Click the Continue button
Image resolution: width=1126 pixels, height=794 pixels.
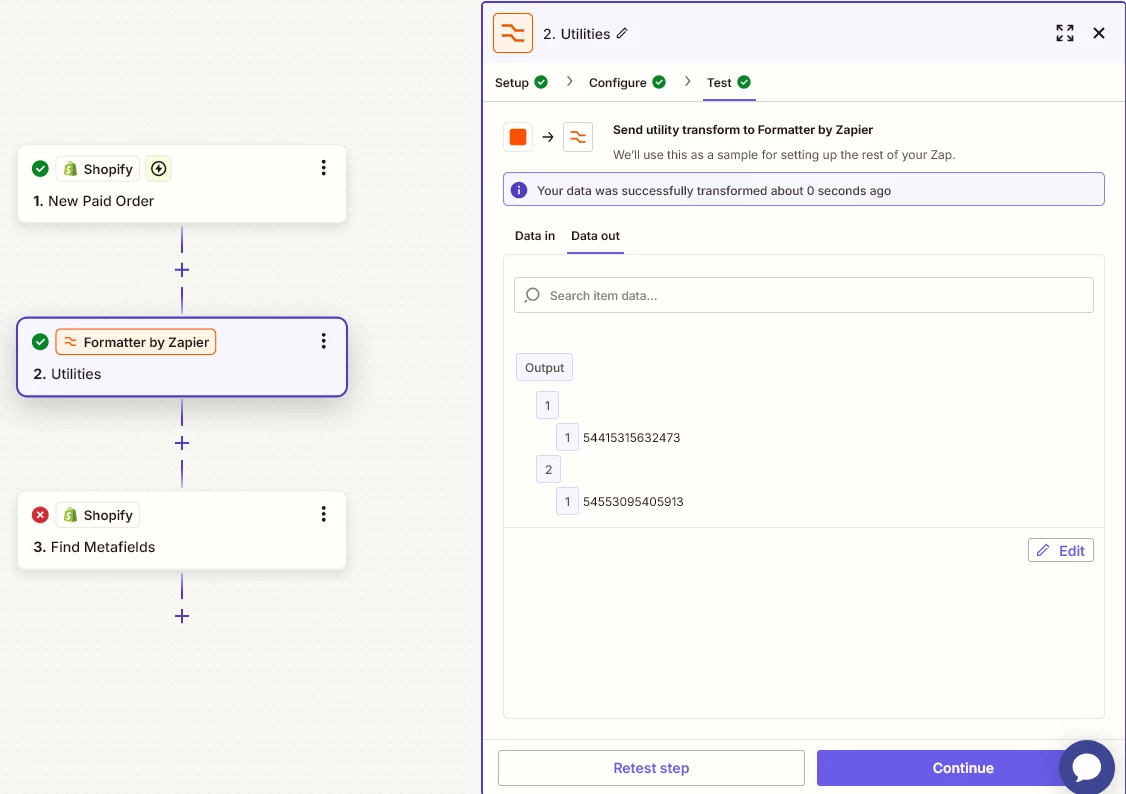pos(962,767)
